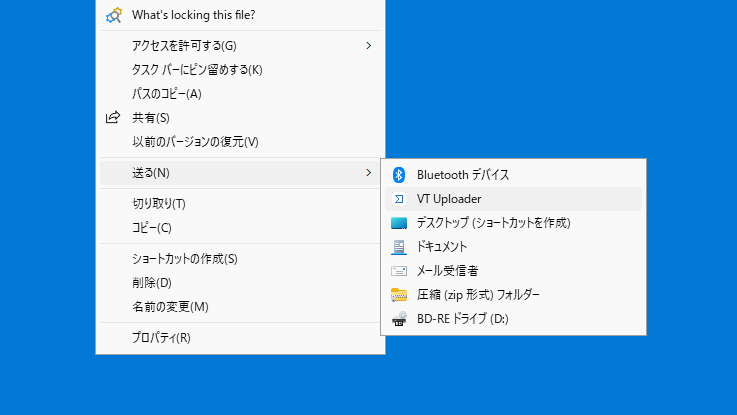
Task: Click the zip compressed folder icon
Action: [399, 295]
